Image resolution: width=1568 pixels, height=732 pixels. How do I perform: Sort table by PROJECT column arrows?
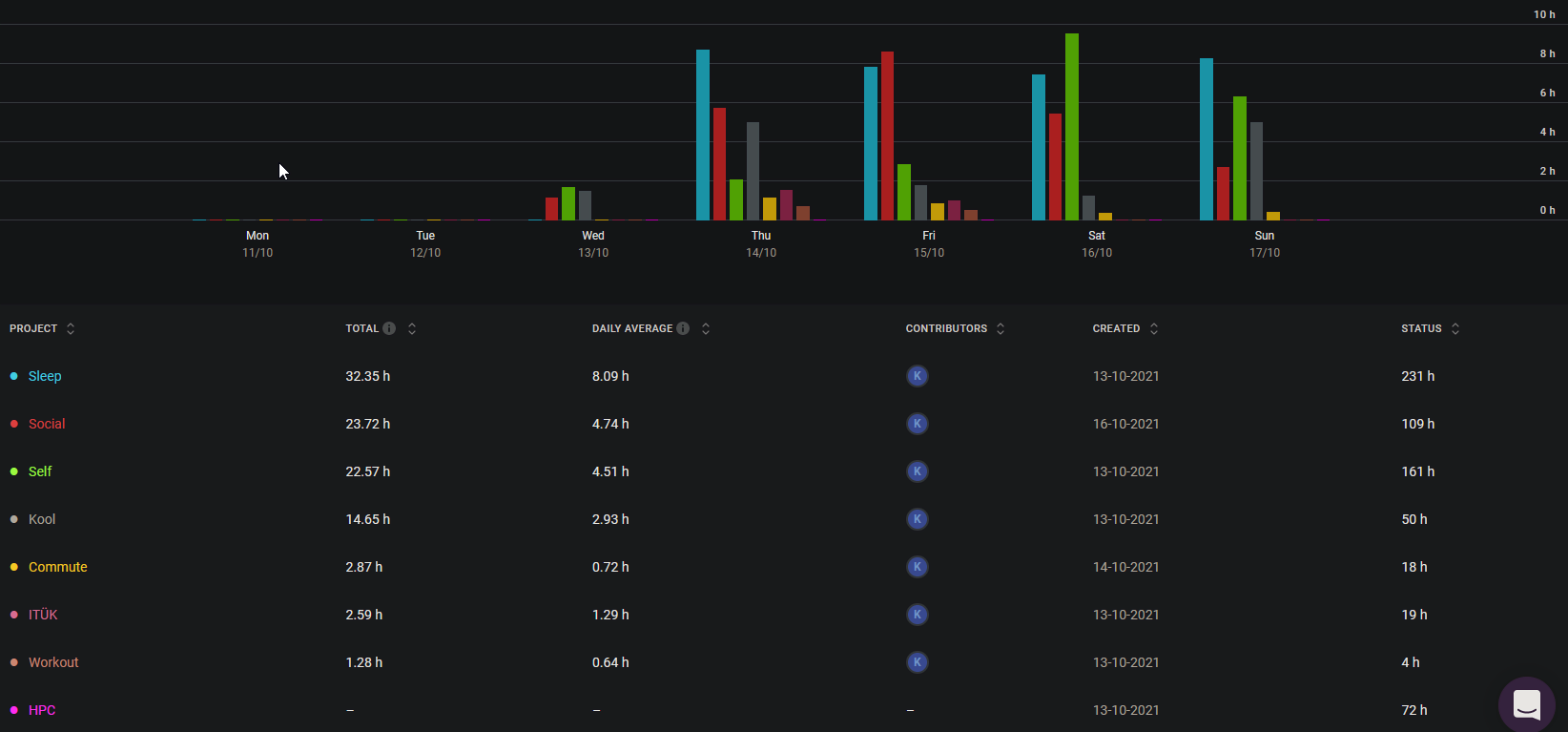71,328
